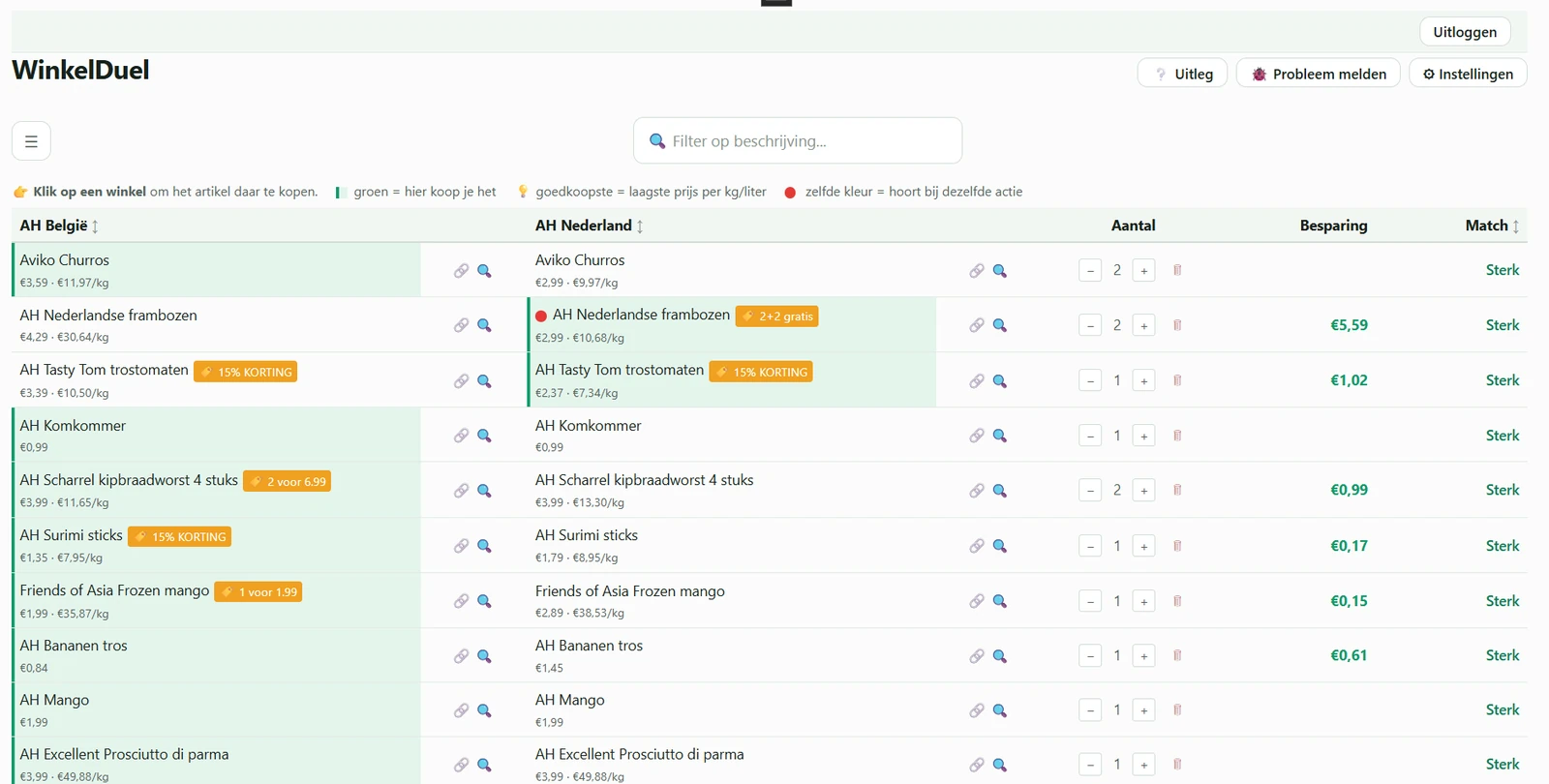Screen dimensions: 1549x784
Task: Sort by the AH België column header
Action: [59, 226]
